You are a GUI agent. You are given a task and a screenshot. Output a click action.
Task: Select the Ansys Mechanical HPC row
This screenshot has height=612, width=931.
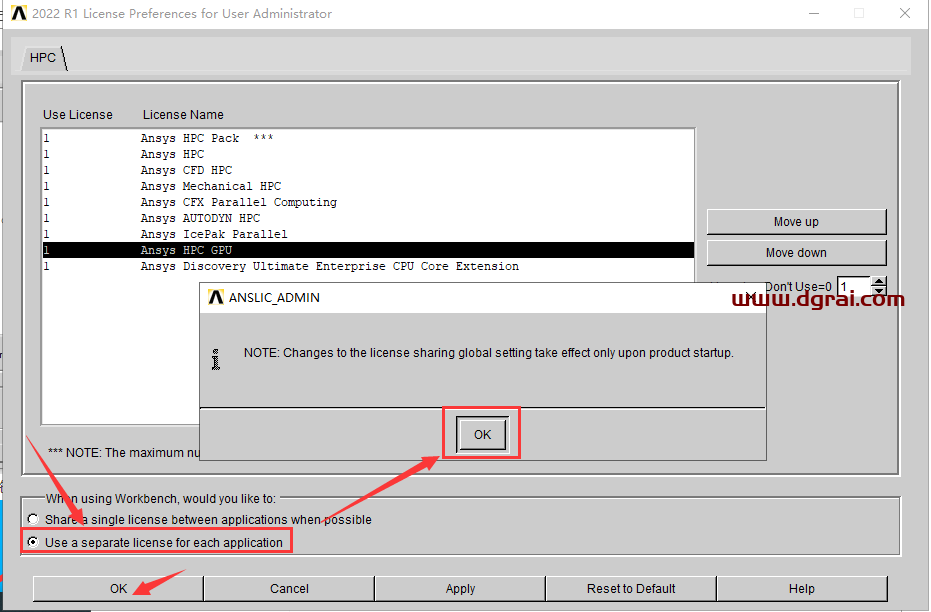point(368,186)
